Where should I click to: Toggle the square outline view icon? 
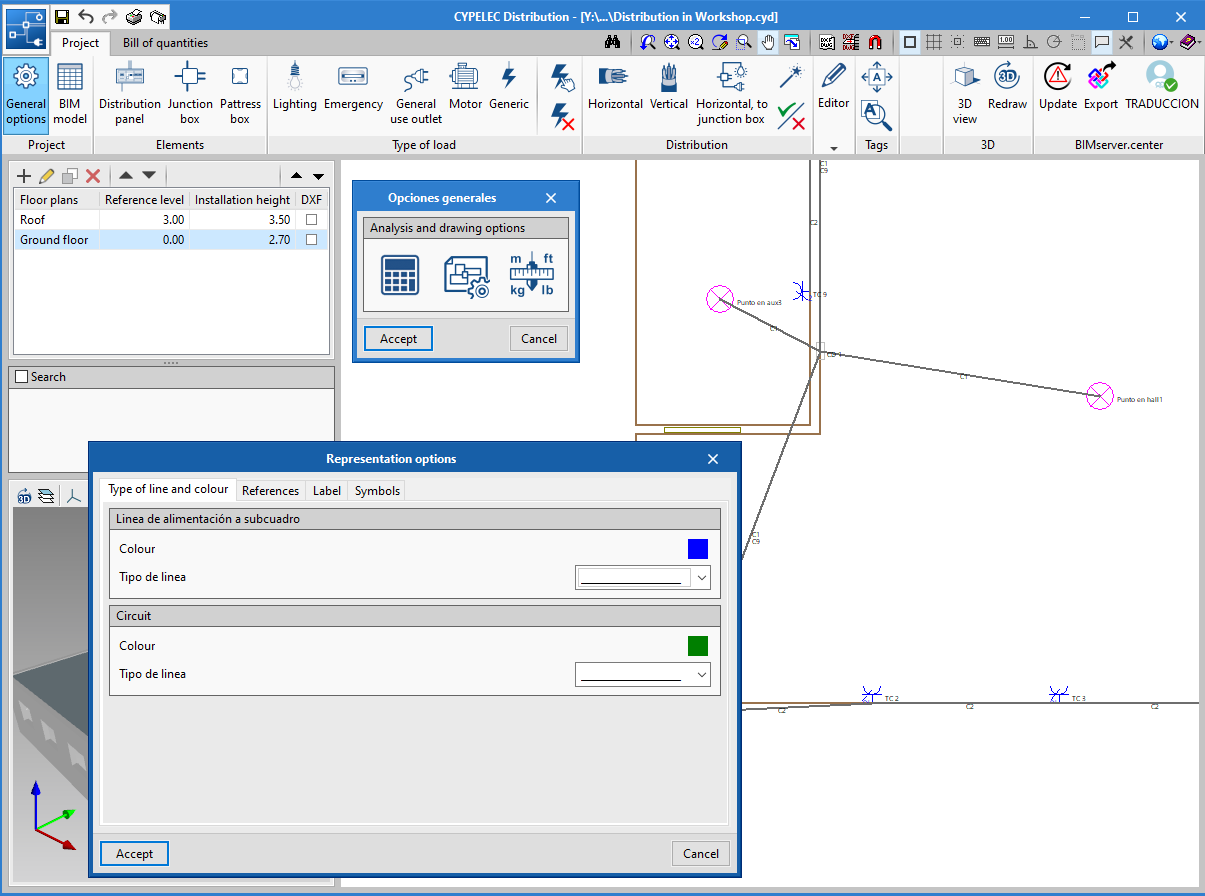pos(910,42)
